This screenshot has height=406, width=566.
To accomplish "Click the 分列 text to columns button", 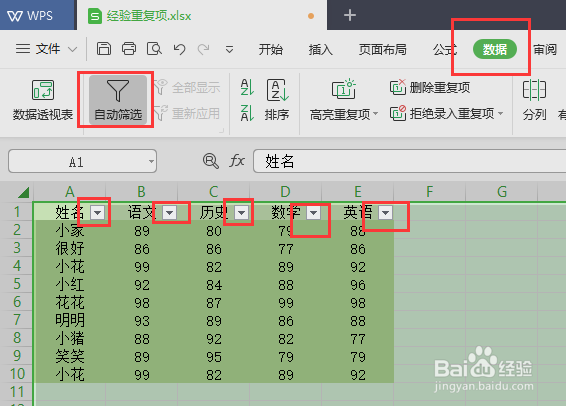I will (x=535, y=100).
